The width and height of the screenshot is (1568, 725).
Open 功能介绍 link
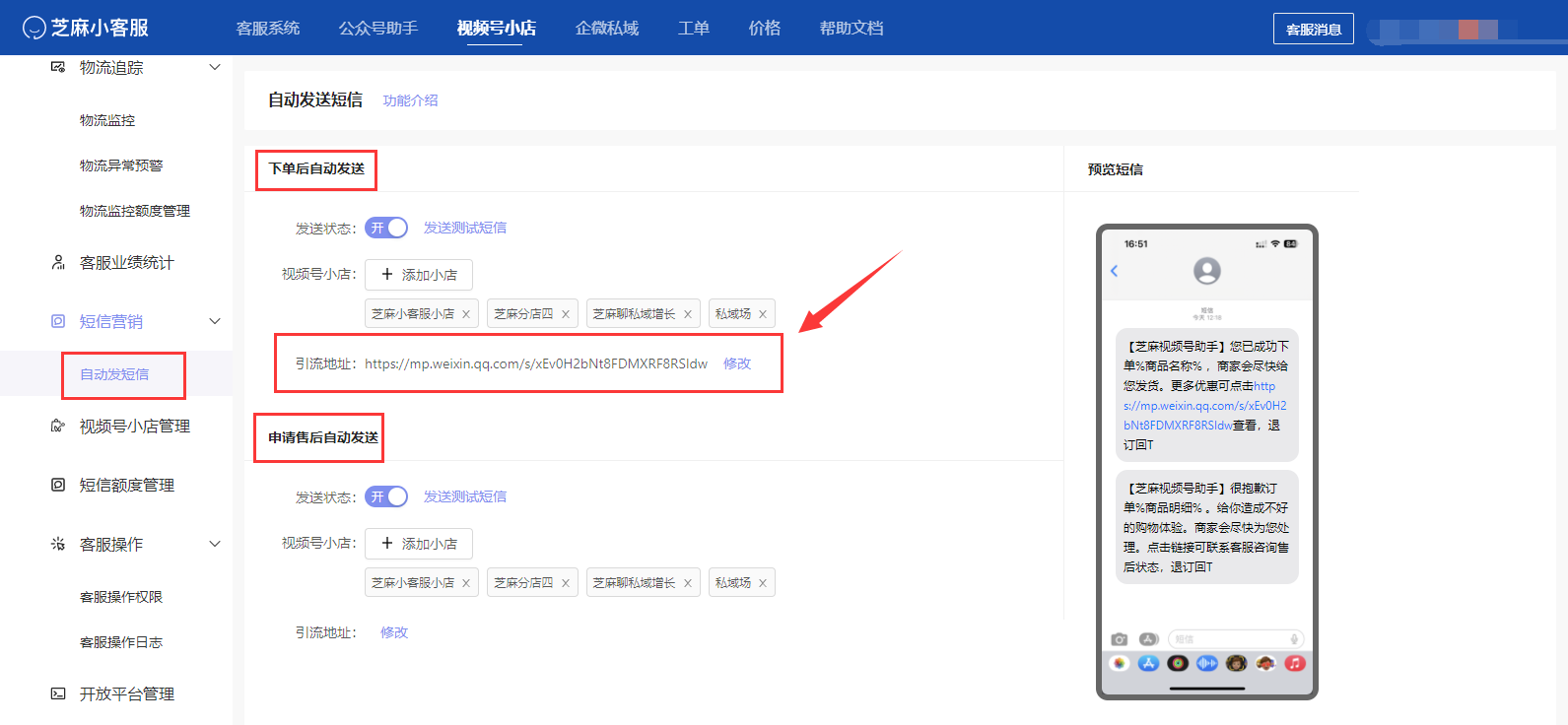[x=410, y=100]
